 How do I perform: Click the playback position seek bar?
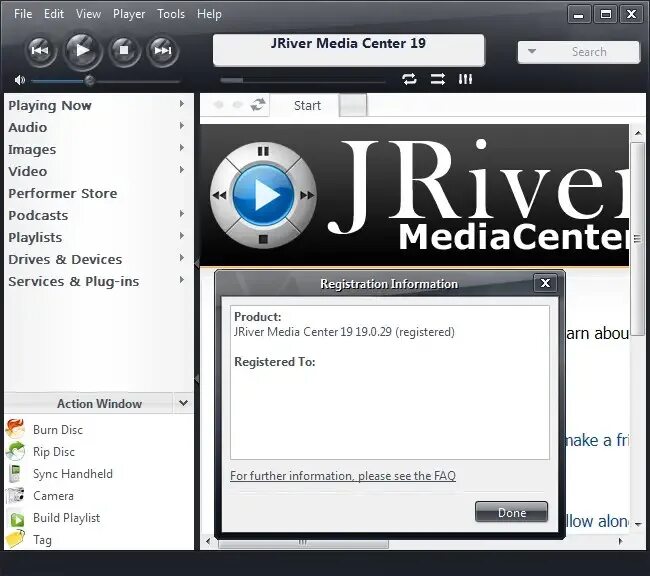coord(303,80)
